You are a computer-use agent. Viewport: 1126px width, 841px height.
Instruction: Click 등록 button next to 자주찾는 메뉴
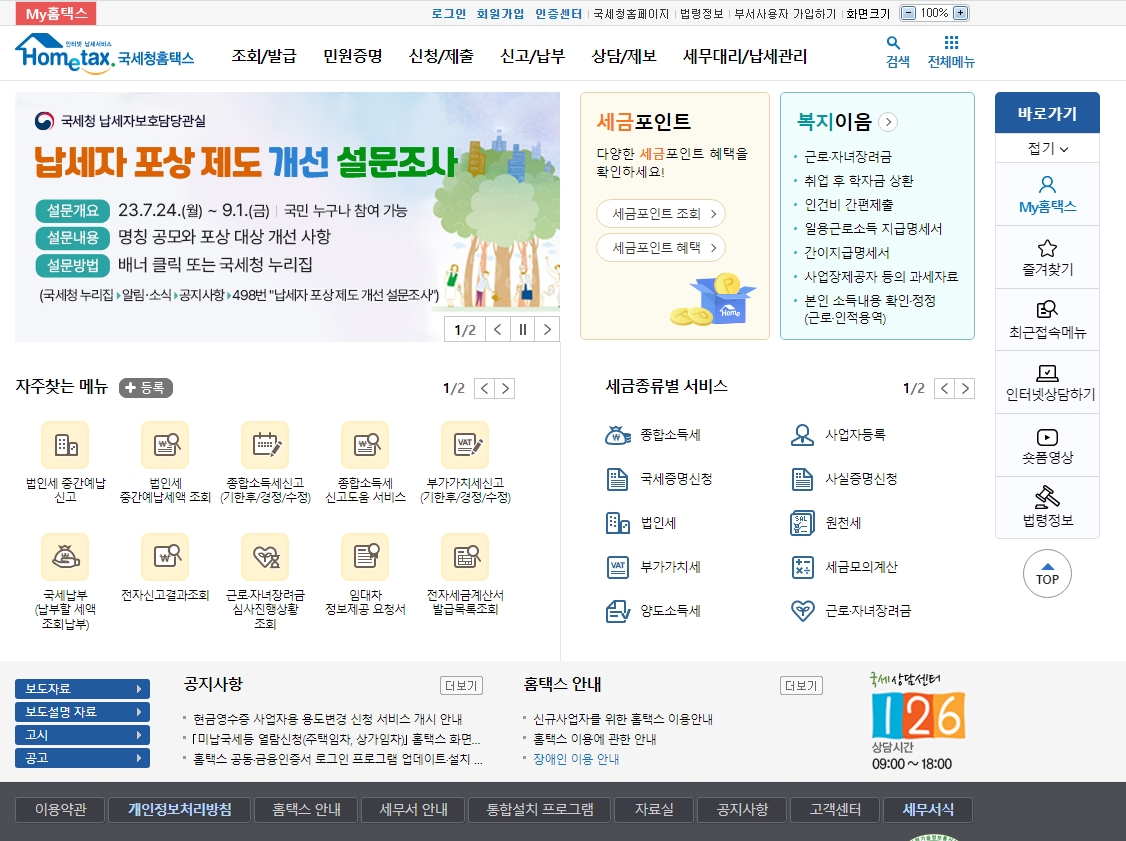tap(146, 388)
